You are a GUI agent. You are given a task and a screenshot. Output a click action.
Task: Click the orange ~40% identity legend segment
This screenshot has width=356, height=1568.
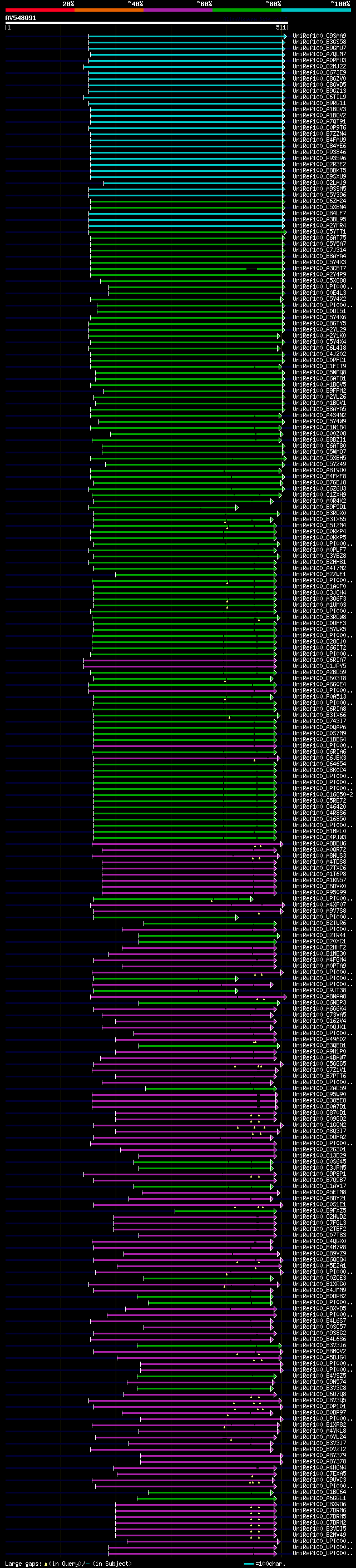[109, 10]
